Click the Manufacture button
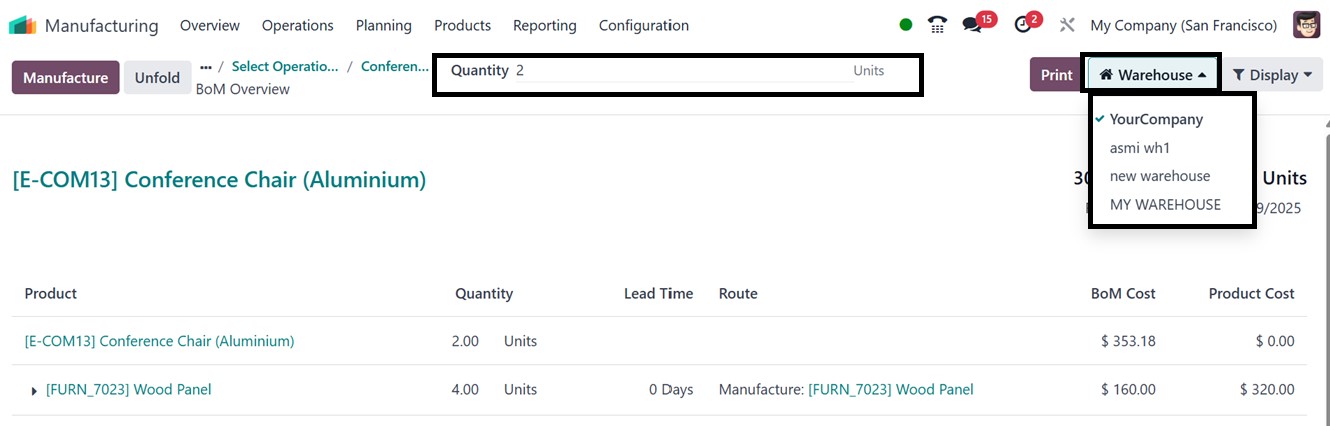This screenshot has height=426, width=1330. (66, 78)
